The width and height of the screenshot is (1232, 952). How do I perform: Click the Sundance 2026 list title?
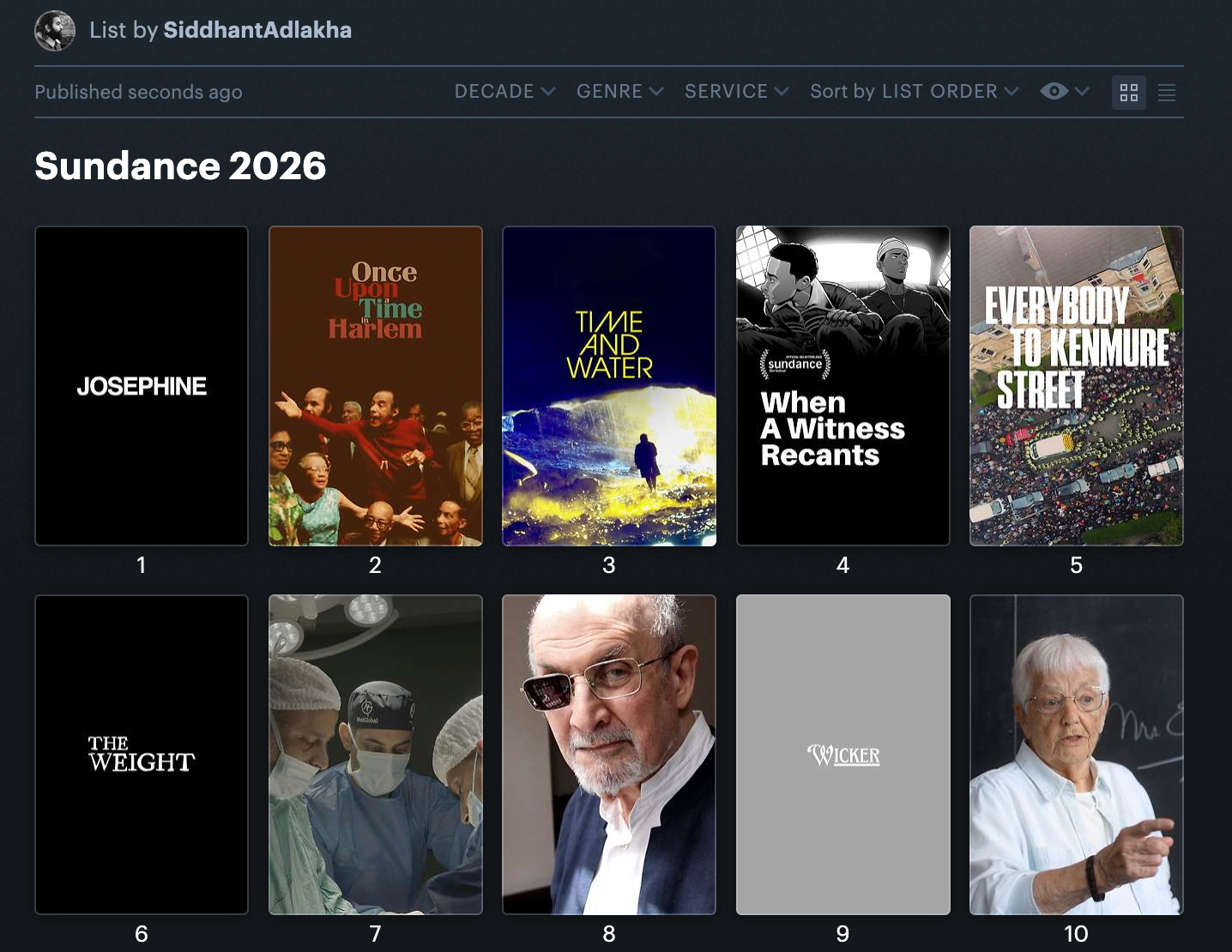point(180,166)
